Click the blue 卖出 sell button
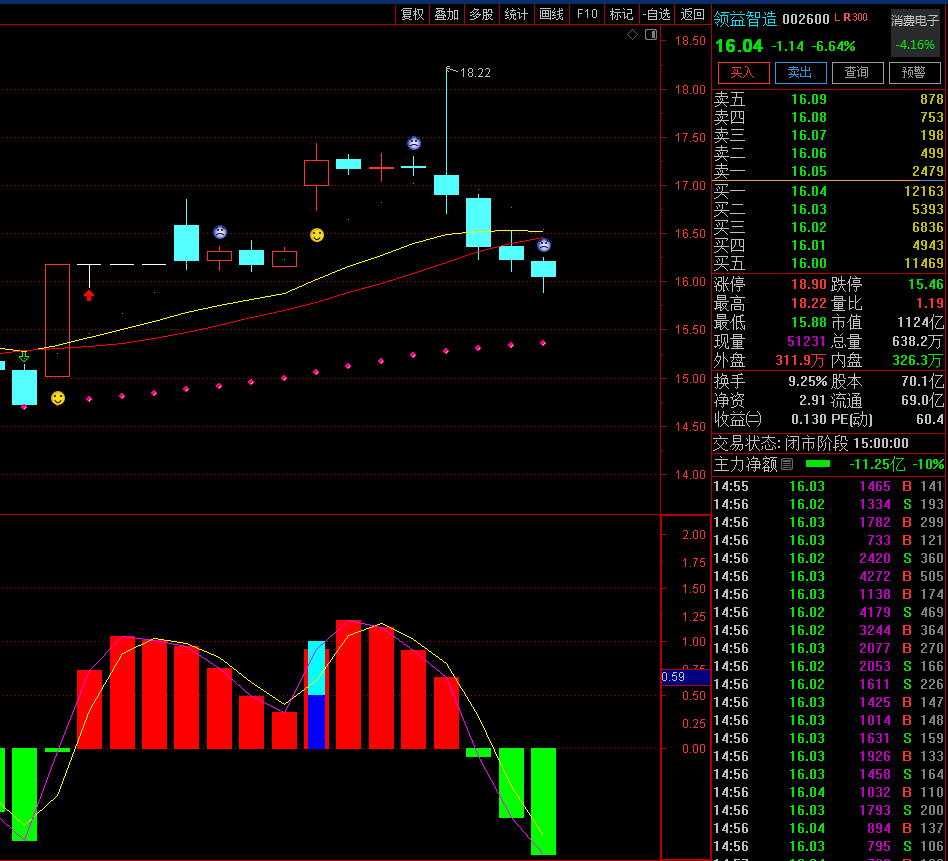 point(800,73)
